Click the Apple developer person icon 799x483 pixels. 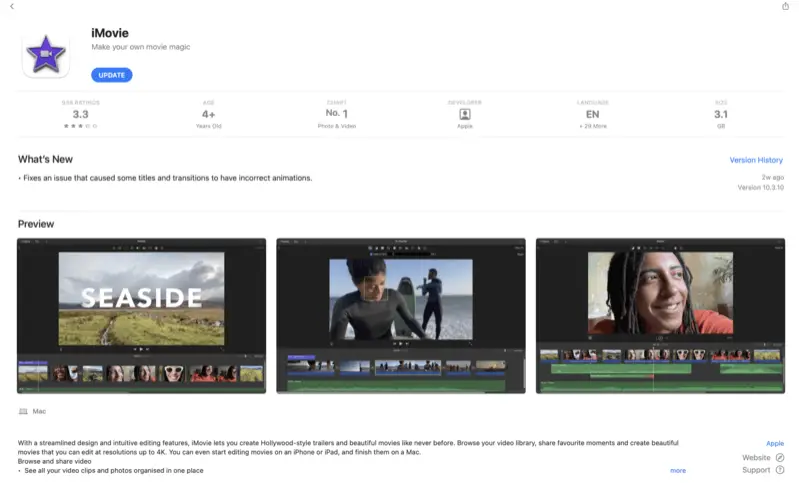[465, 114]
